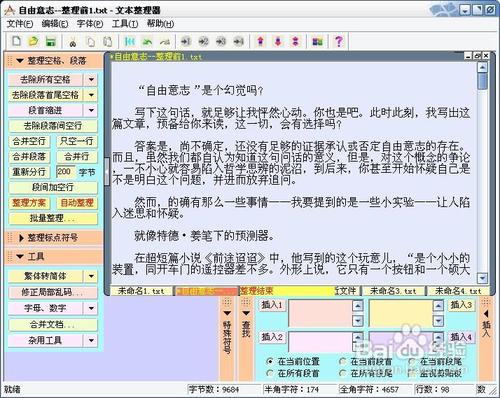Click the Cut scissors icon
This screenshot has height=398, width=500.
point(73,42)
